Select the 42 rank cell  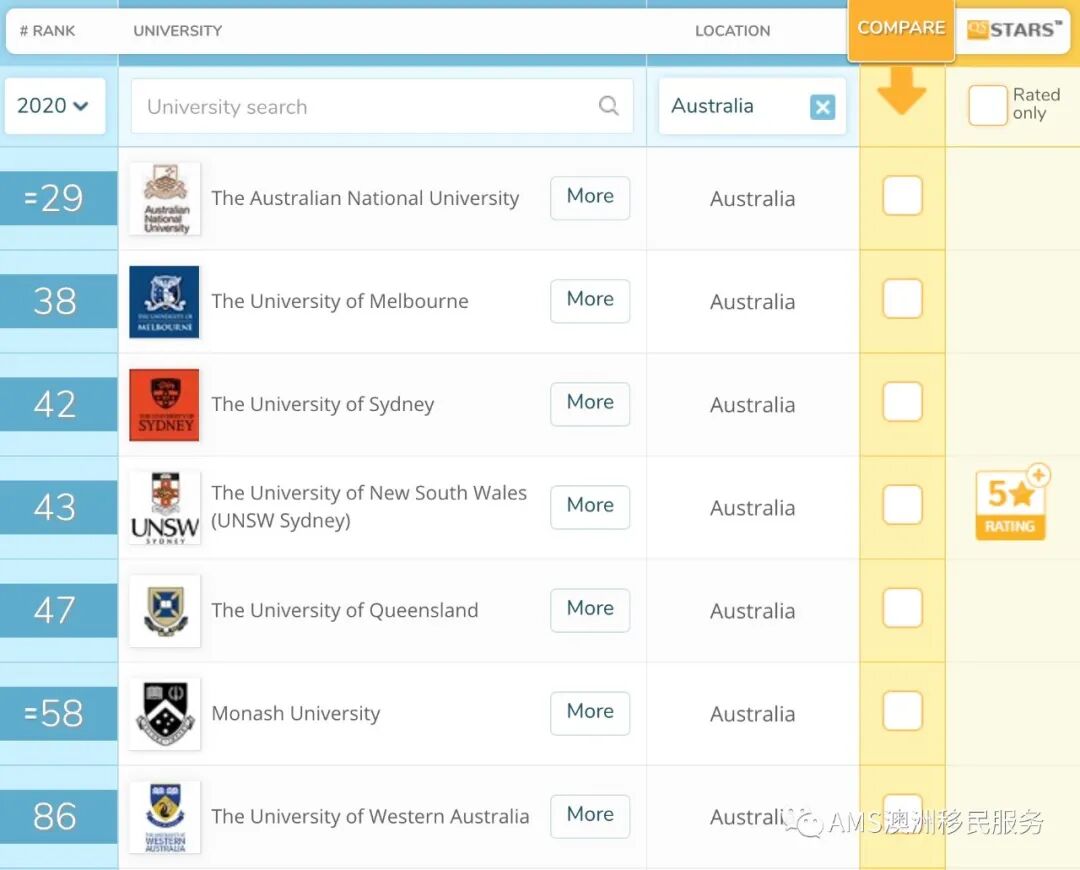click(x=59, y=404)
